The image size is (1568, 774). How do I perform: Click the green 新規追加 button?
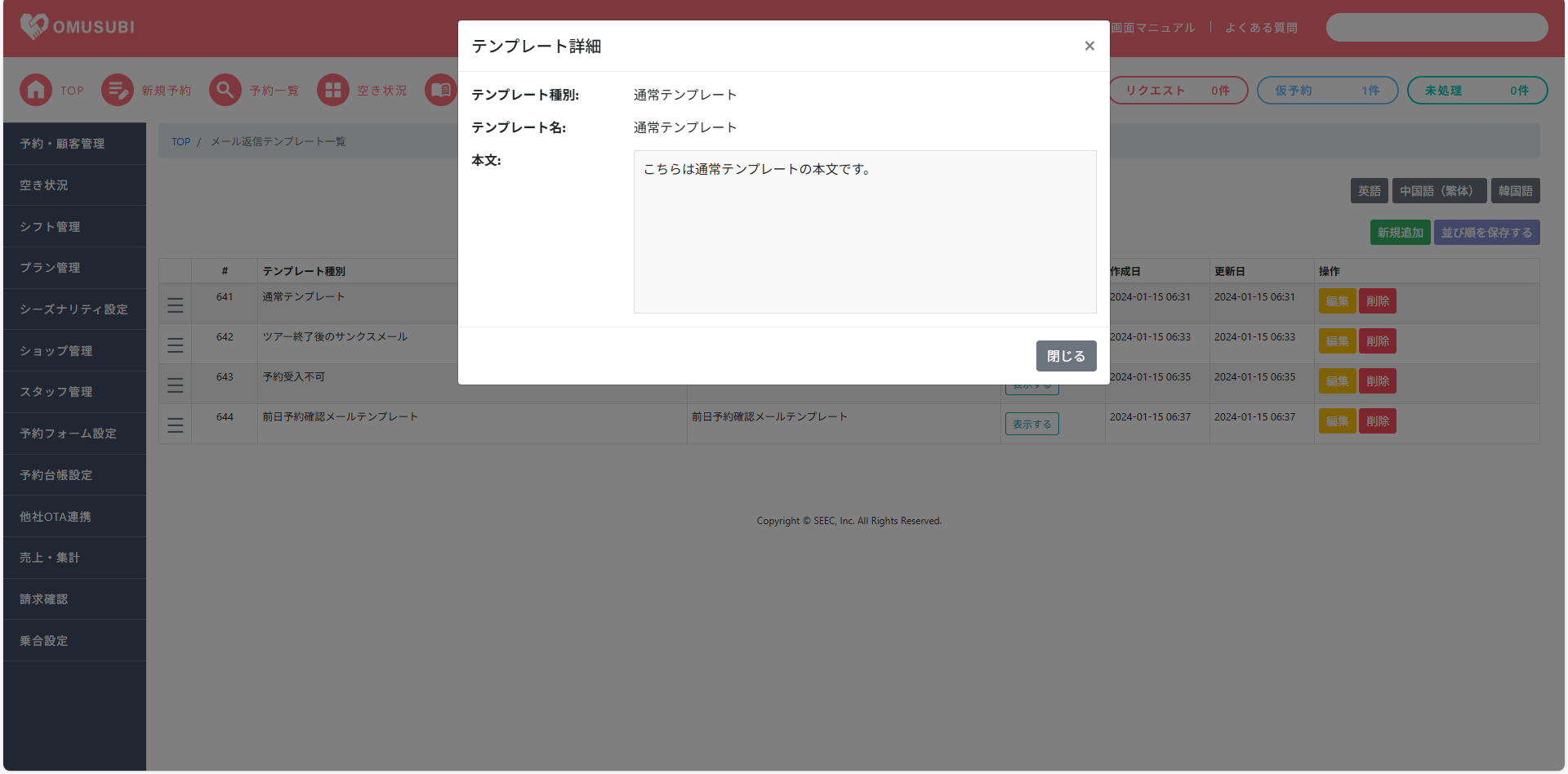pos(1400,233)
